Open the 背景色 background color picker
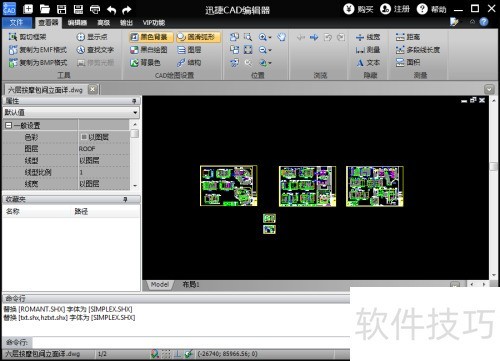500x361 pixels. pyautogui.click(x=145, y=62)
